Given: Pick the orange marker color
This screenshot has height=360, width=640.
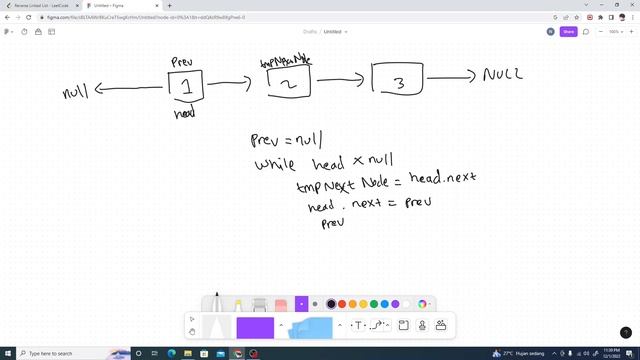Looking at the screenshot, I should 353,304.
